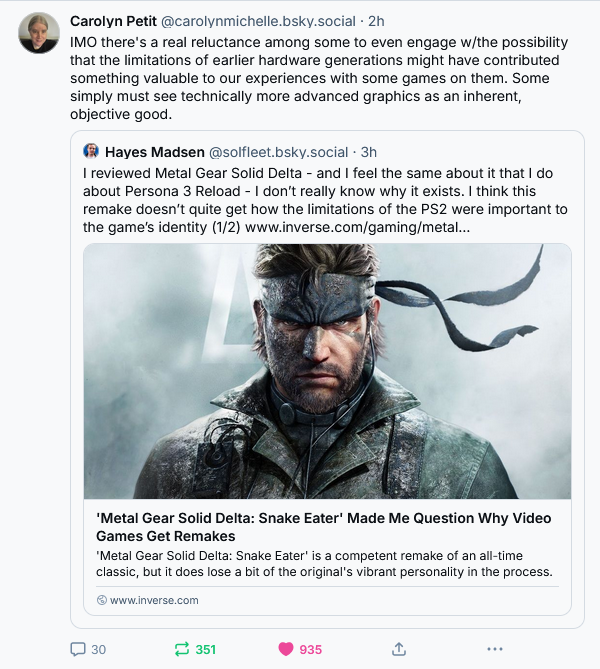
Task: Click the 3h timestamp on quoted post
Action: click(368, 152)
